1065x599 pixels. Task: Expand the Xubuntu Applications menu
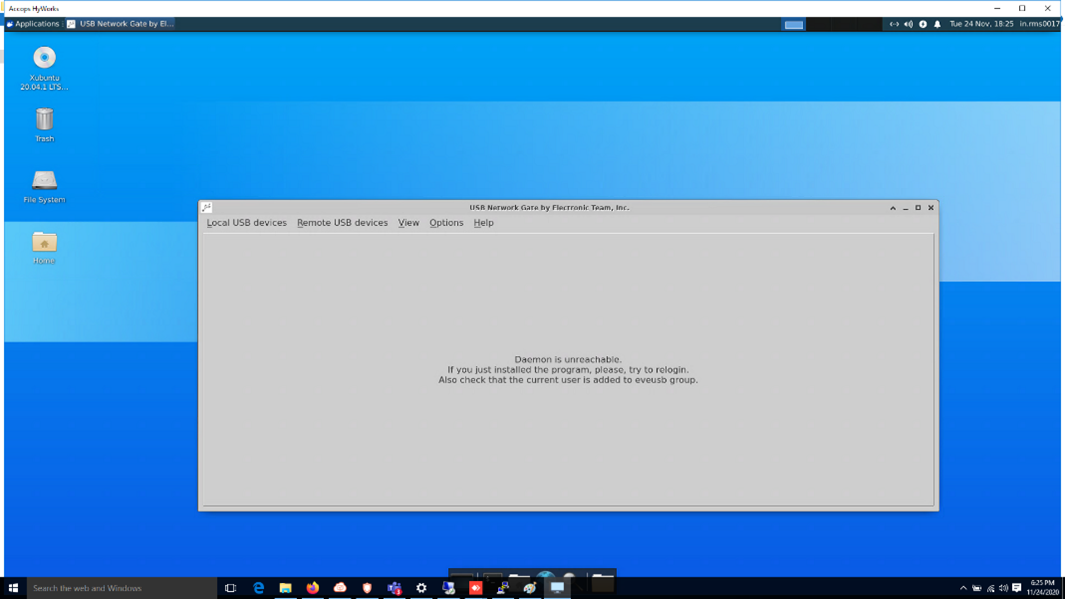[x=33, y=24]
